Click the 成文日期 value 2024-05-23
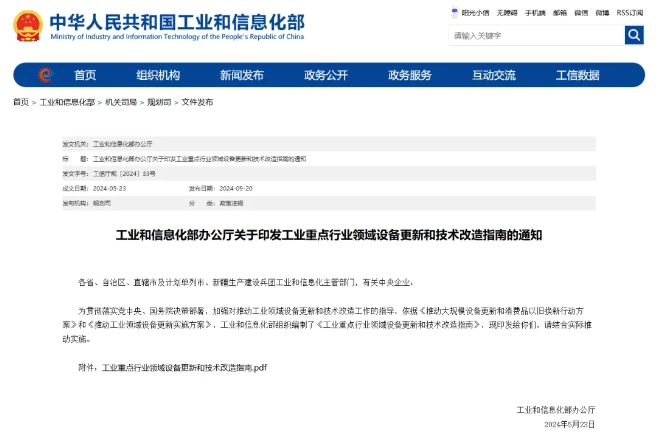660x440 pixels. pyautogui.click(x=109, y=188)
